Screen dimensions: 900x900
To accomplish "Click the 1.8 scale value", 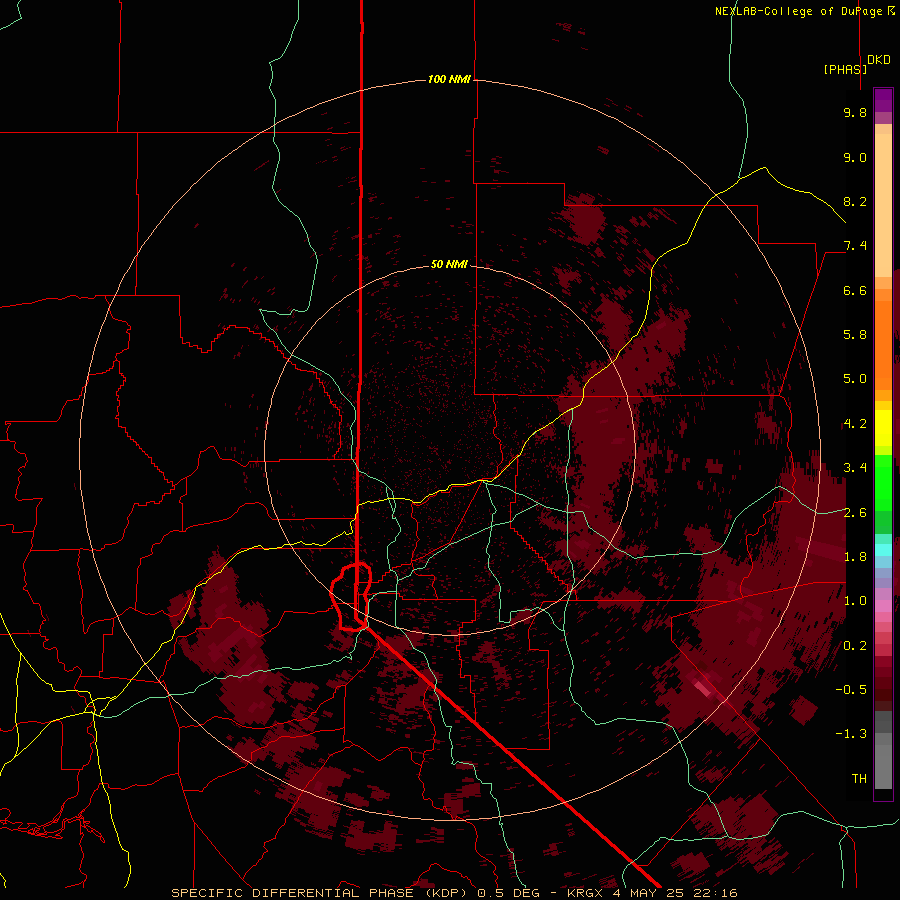I will pyautogui.click(x=855, y=557).
